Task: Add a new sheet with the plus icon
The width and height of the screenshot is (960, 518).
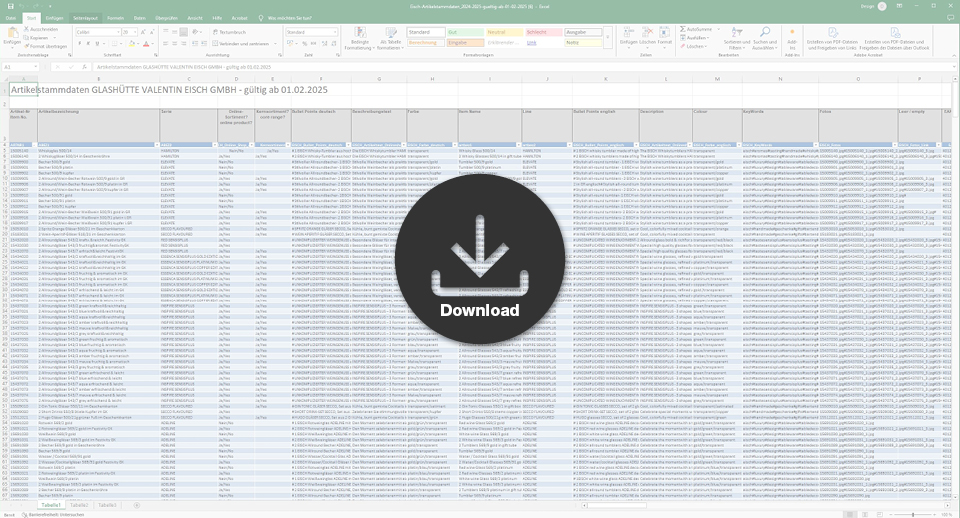Action: point(137,505)
